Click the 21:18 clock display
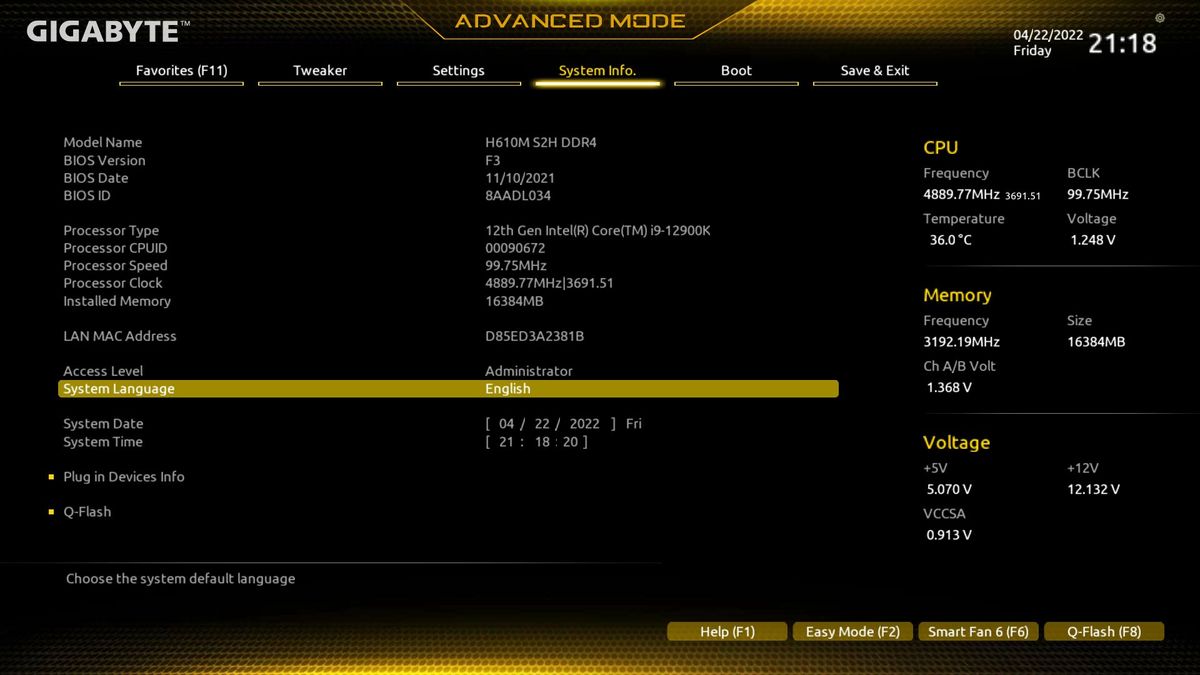 tap(1122, 43)
